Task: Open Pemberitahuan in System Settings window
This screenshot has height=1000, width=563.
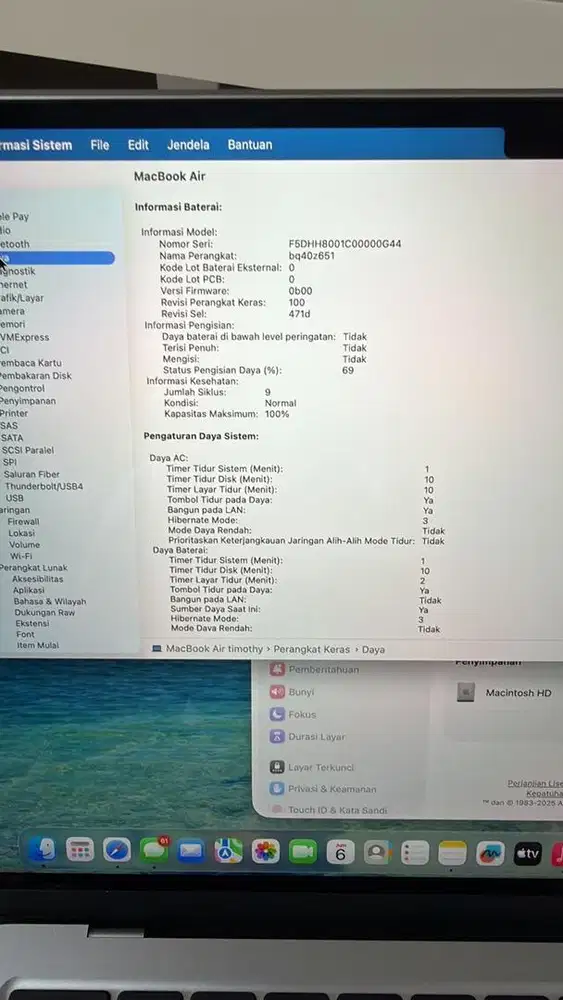Action: pos(324,669)
